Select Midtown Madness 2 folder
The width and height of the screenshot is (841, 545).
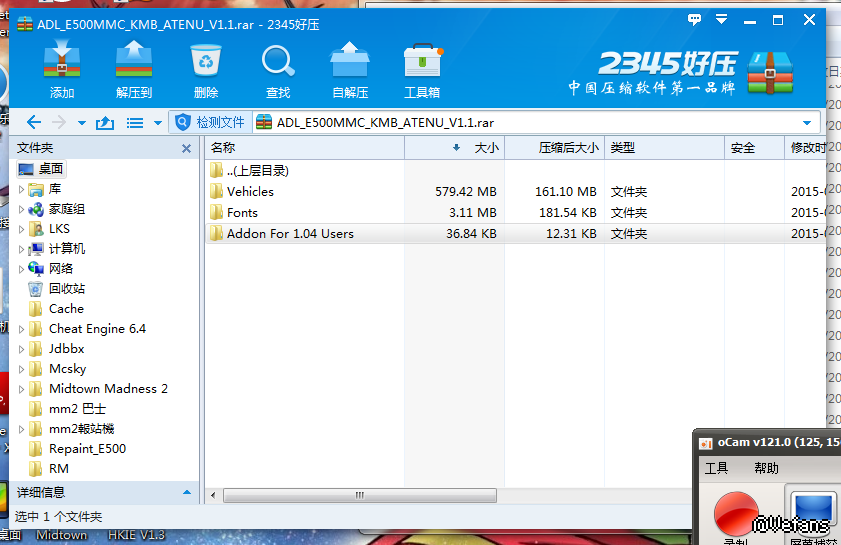click(x=108, y=389)
